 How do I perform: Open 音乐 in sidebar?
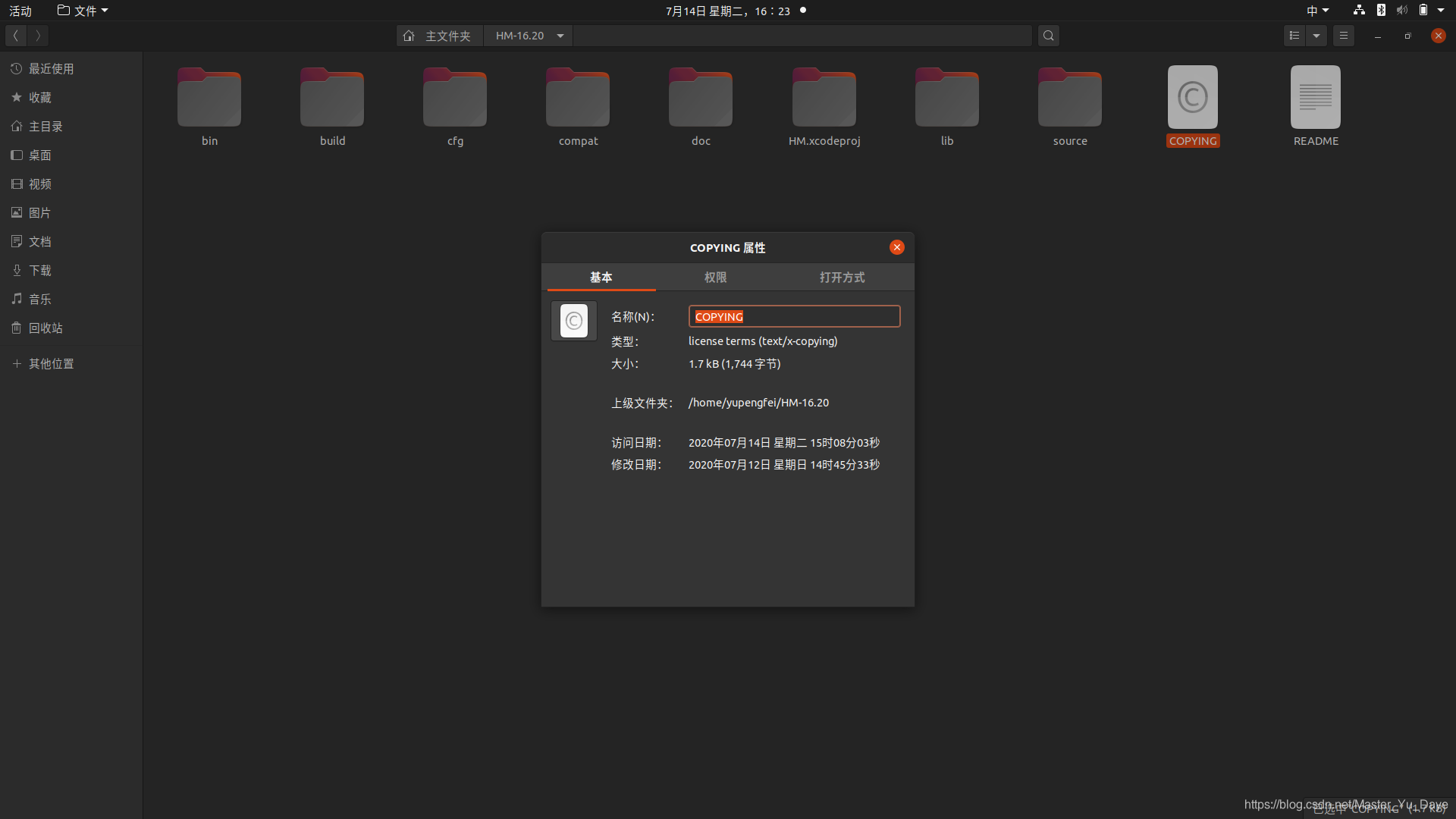point(71,300)
